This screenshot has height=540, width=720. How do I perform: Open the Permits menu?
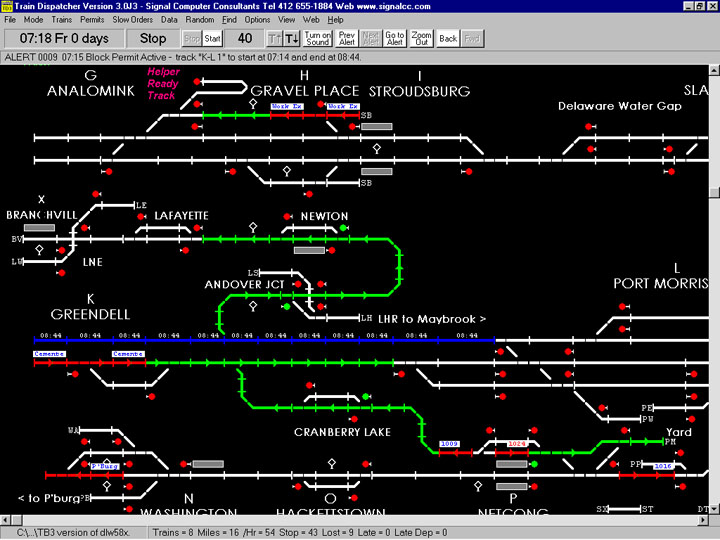coord(92,19)
